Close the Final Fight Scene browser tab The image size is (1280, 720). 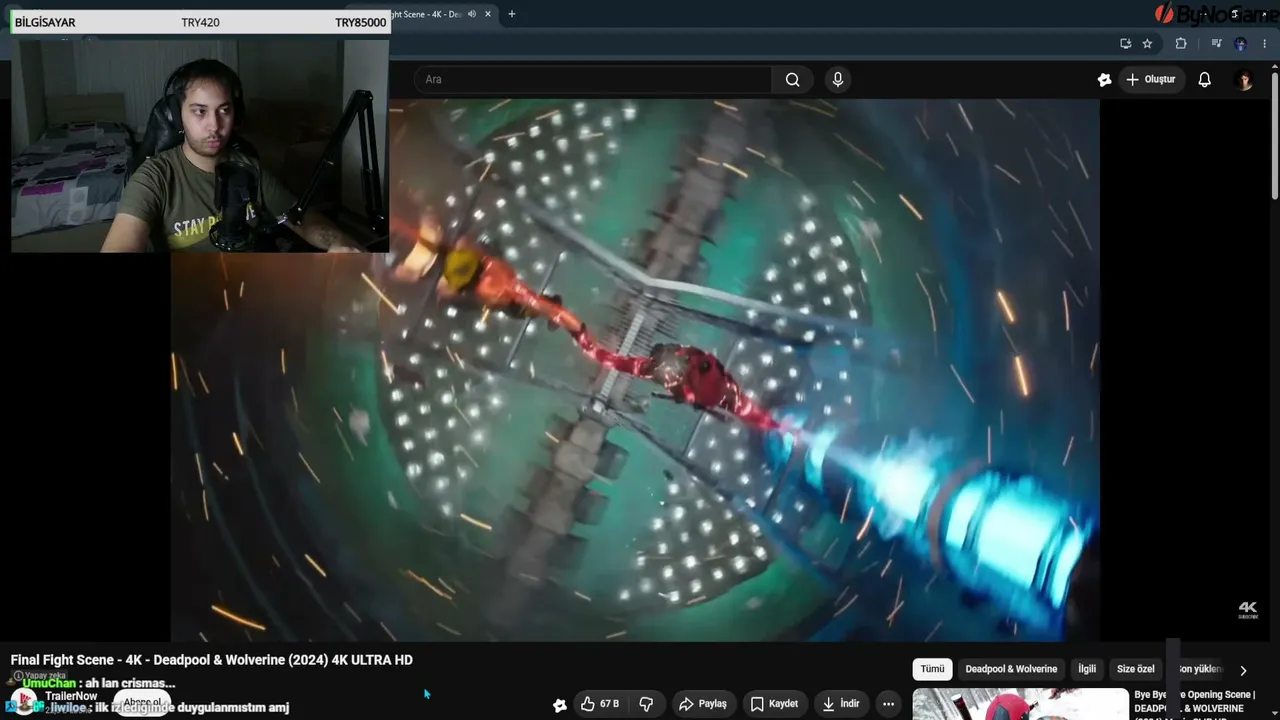pyautogui.click(x=488, y=14)
